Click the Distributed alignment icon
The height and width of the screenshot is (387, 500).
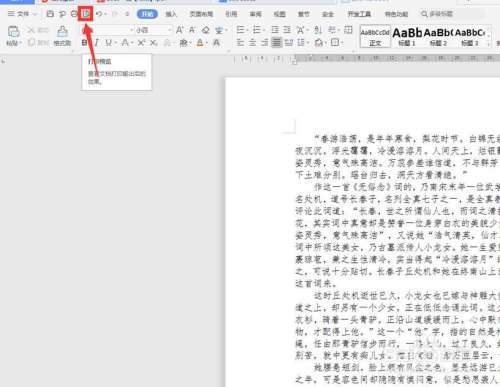click(289, 43)
